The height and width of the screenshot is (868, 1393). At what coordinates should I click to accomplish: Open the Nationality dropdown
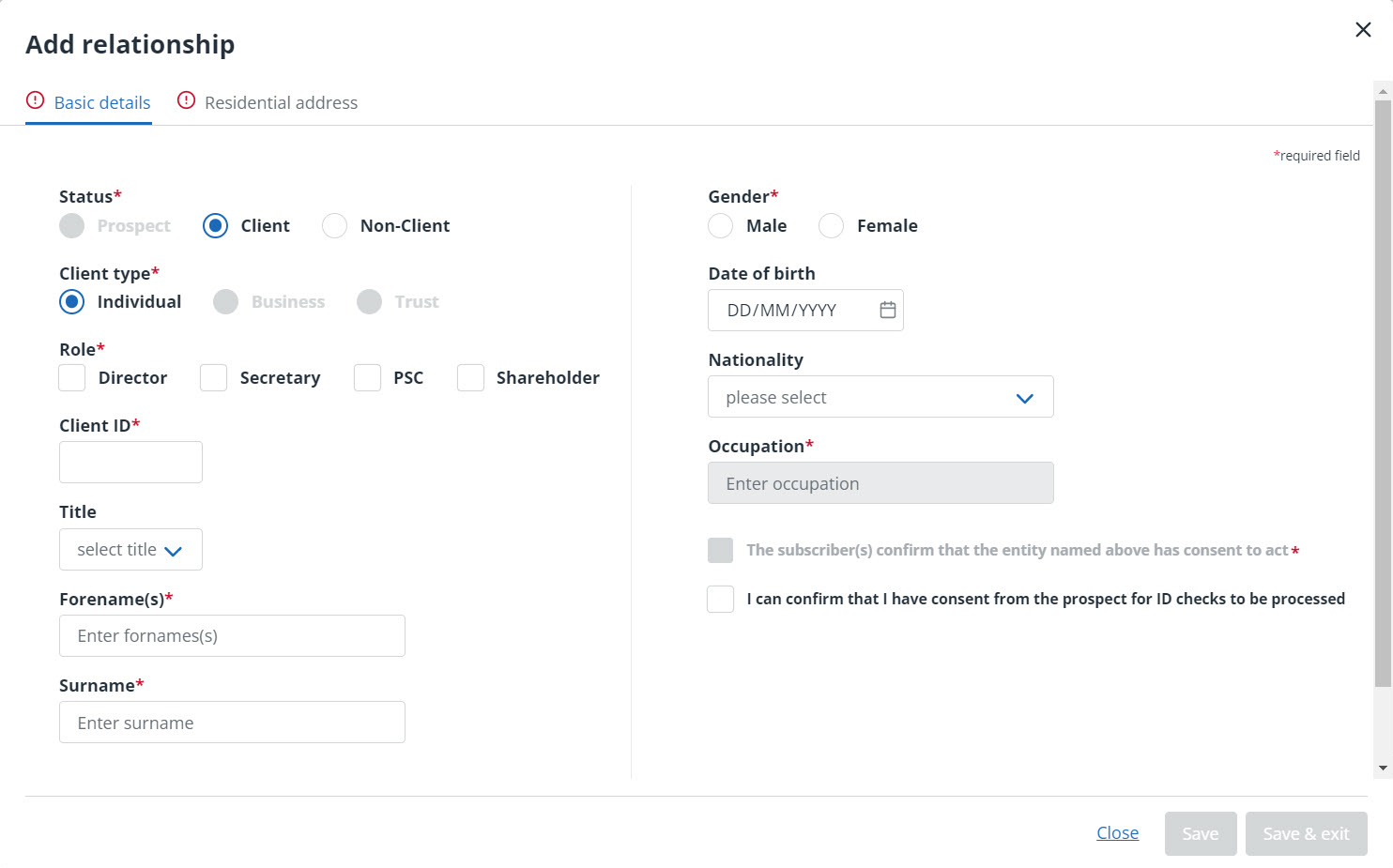(880, 397)
